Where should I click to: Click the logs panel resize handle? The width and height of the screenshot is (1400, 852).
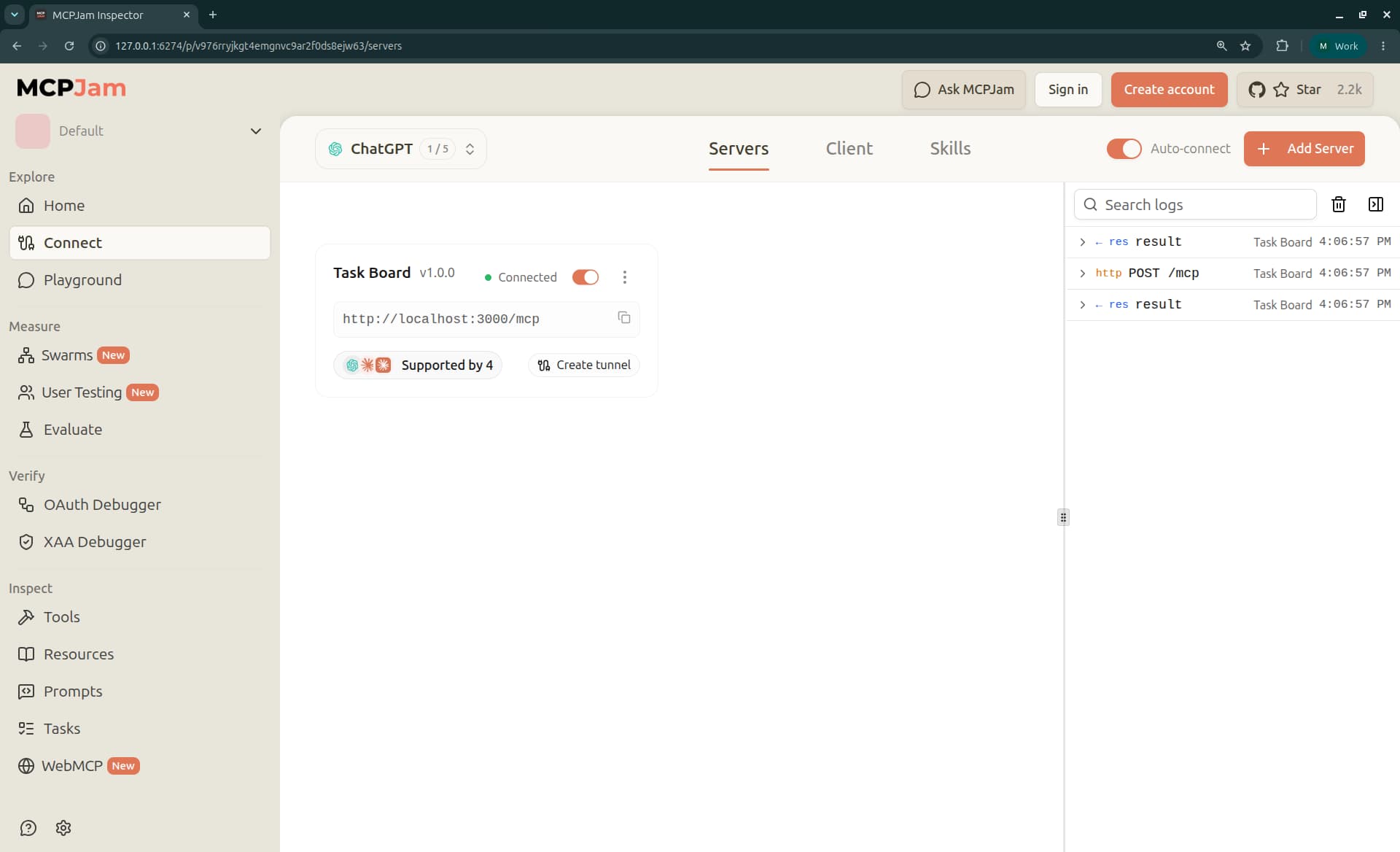(1063, 517)
